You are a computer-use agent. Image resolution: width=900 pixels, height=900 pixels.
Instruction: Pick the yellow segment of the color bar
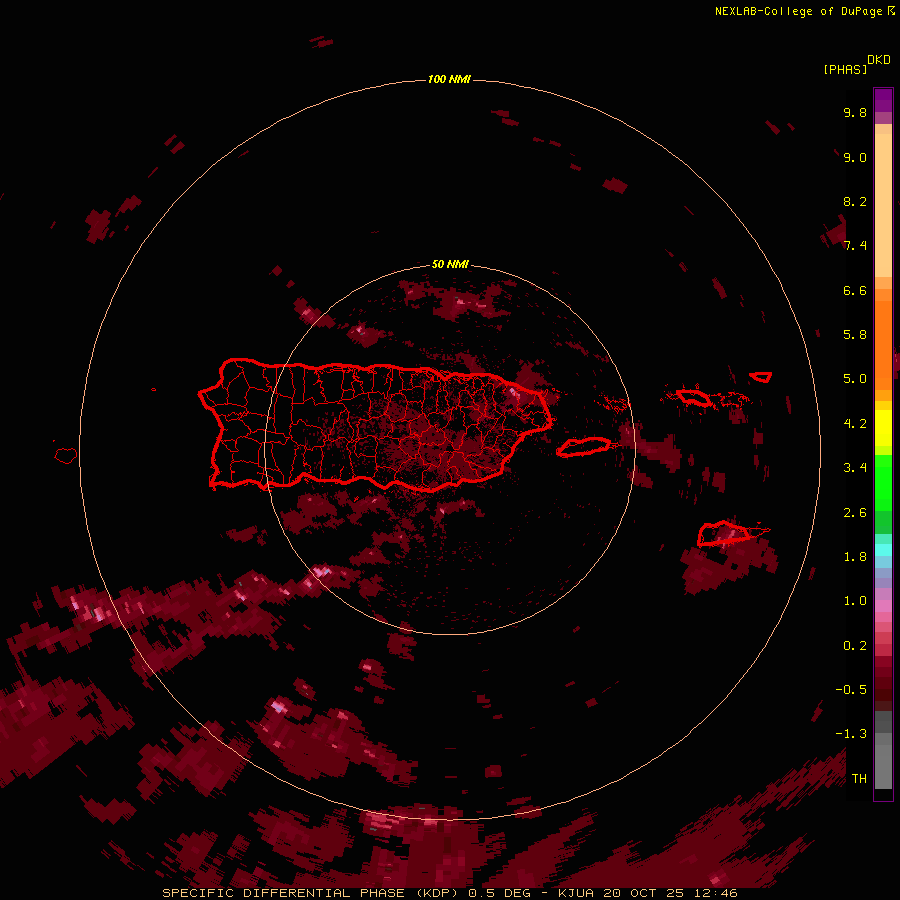[883, 428]
